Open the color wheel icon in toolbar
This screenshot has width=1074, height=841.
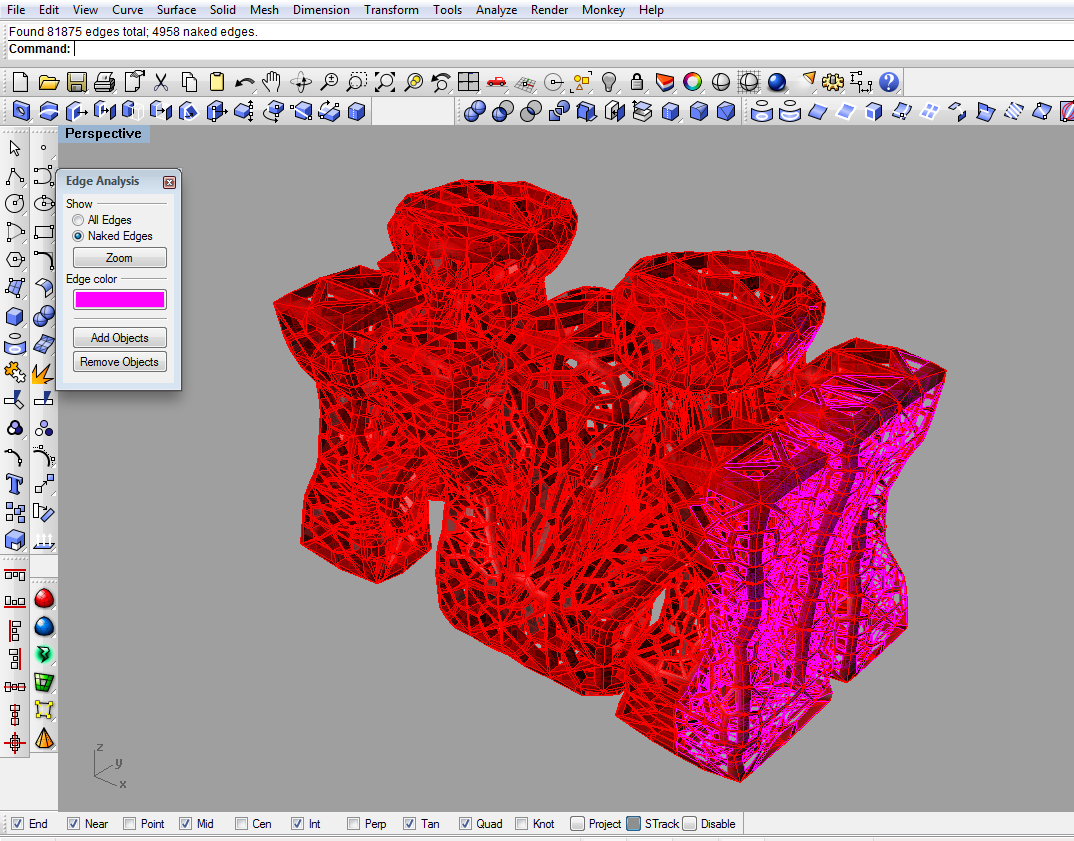[x=692, y=82]
